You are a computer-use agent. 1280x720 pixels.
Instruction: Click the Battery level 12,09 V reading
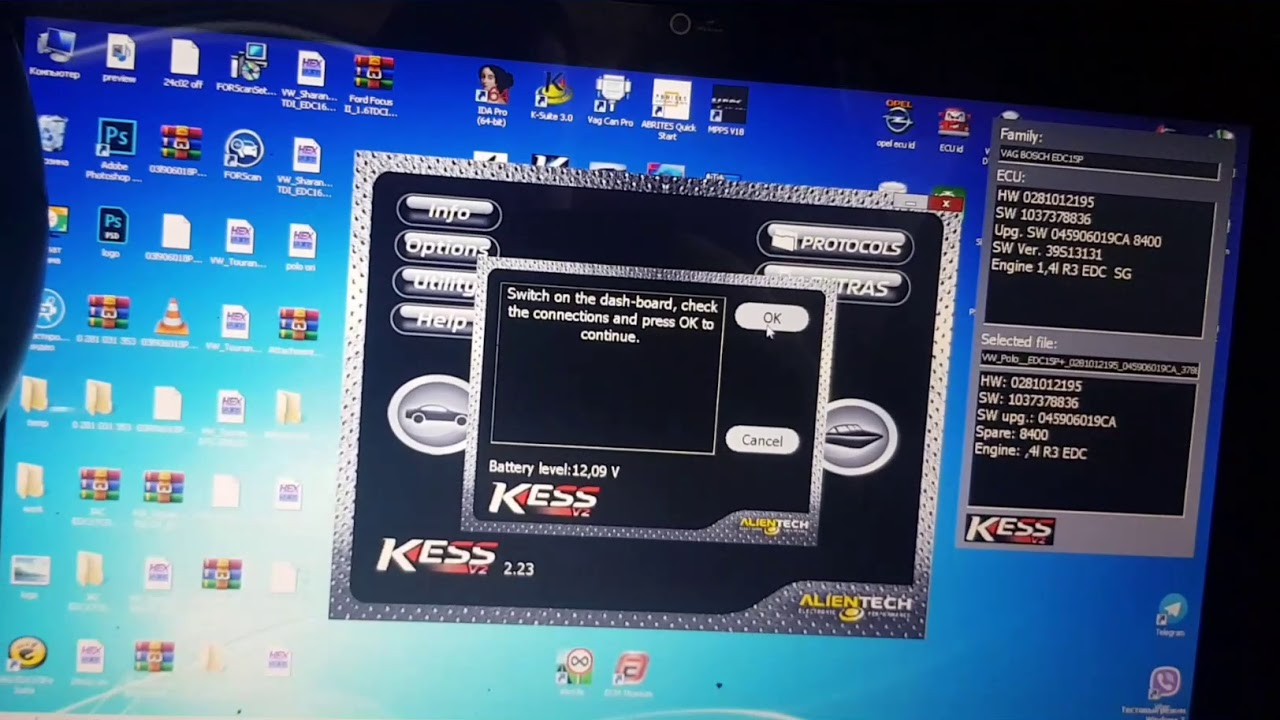point(554,469)
